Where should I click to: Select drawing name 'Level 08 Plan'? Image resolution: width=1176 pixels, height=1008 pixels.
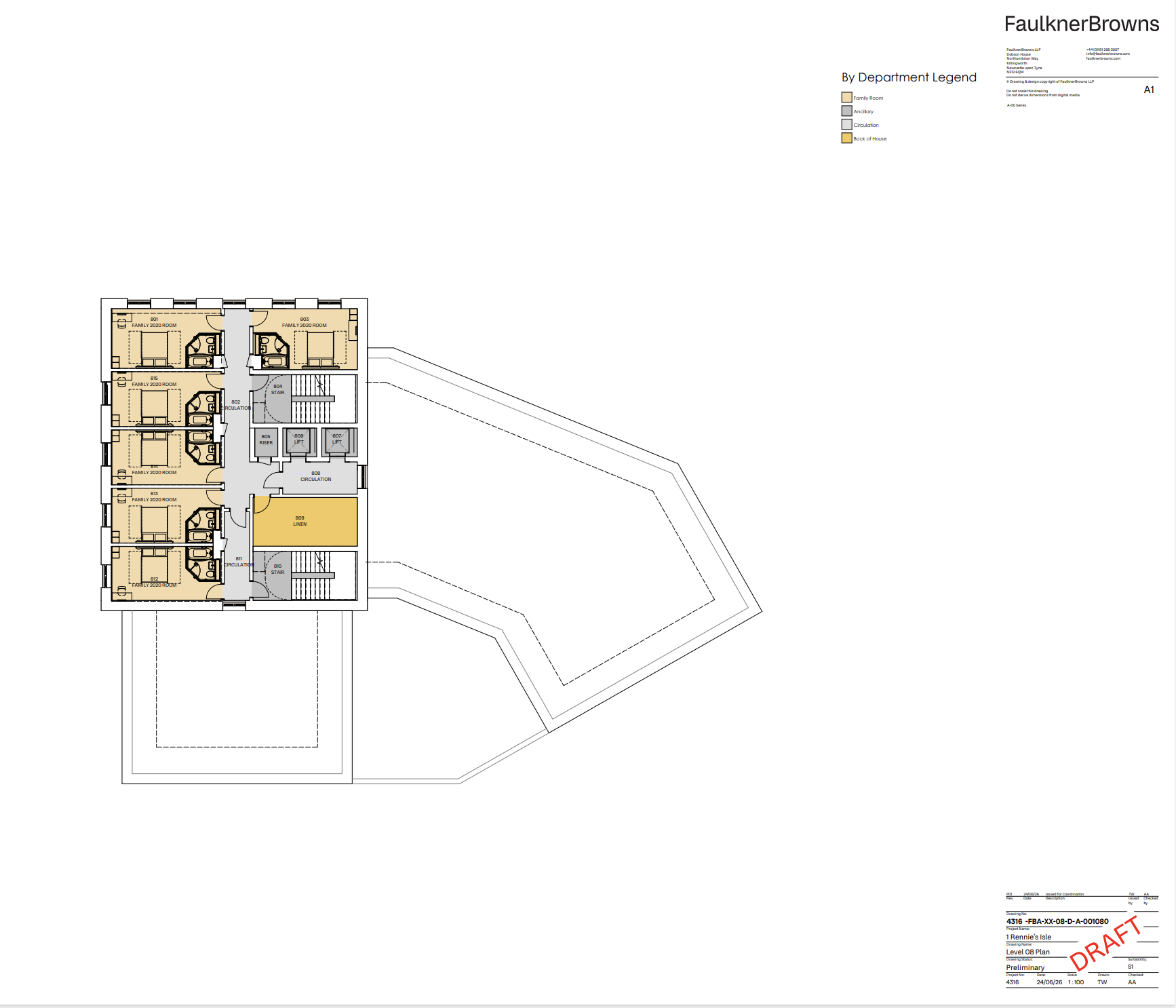click(x=1027, y=952)
